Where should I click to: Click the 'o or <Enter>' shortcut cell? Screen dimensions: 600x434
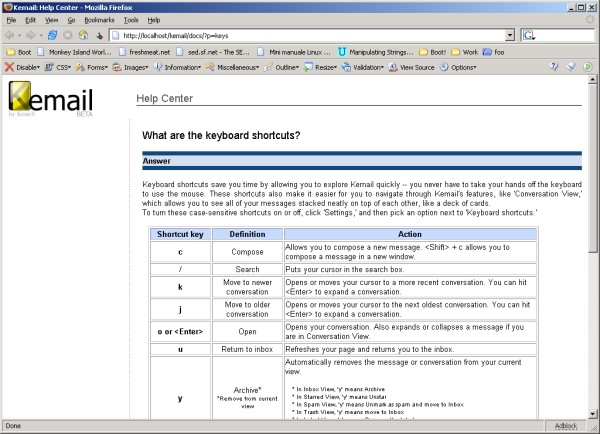pyautogui.click(x=180, y=331)
